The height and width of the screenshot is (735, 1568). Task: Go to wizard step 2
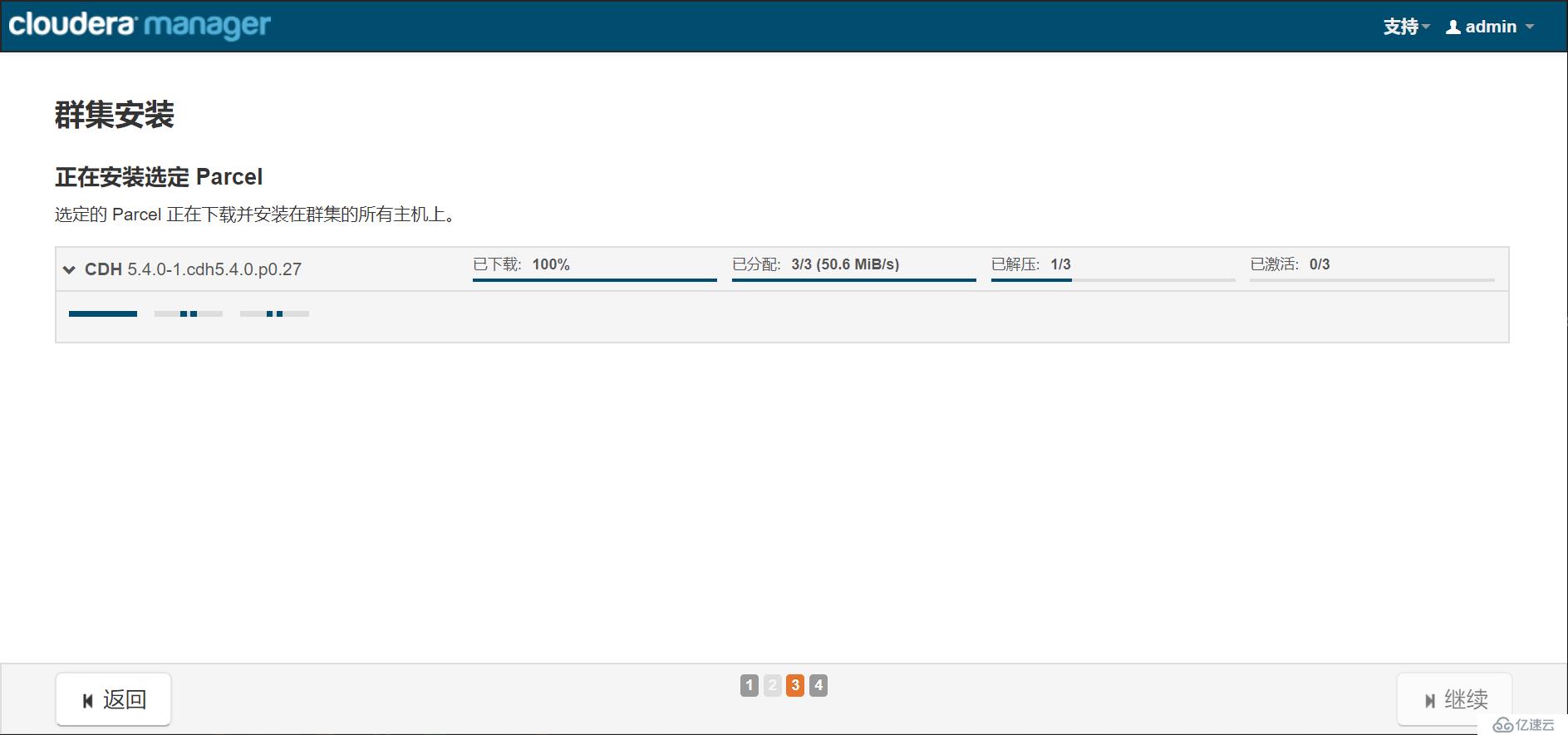773,685
